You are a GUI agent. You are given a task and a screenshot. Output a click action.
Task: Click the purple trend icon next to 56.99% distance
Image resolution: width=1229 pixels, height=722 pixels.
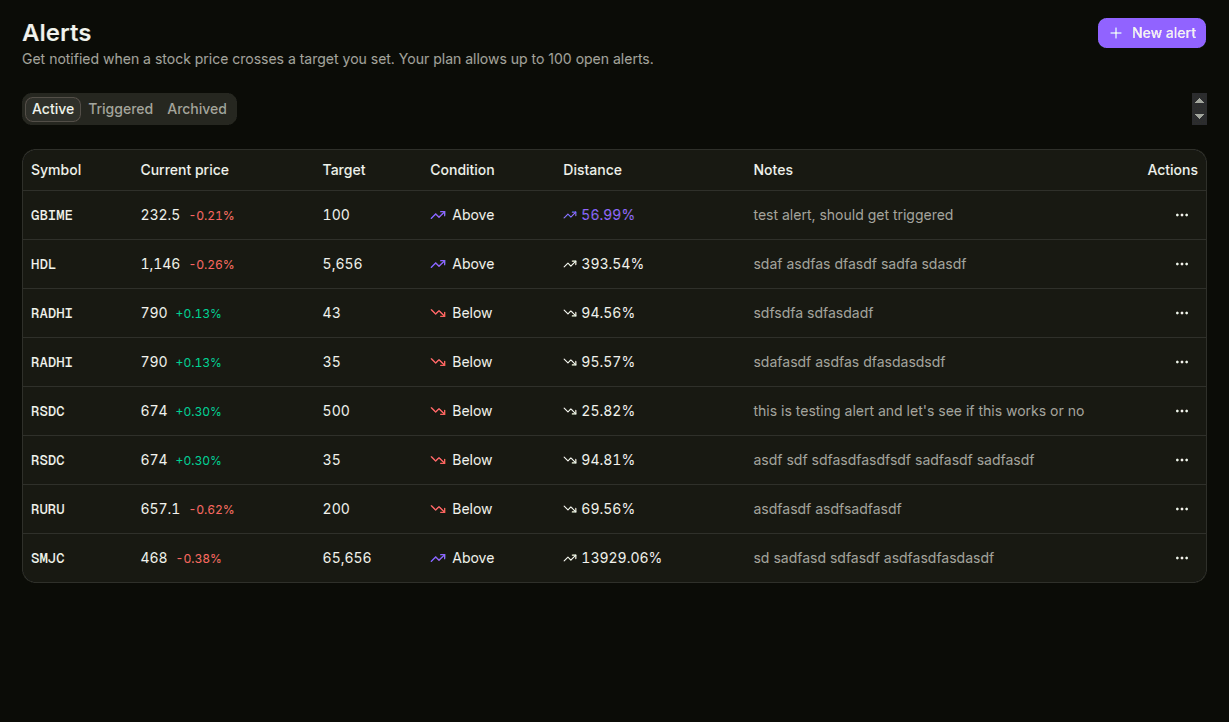tap(571, 215)
